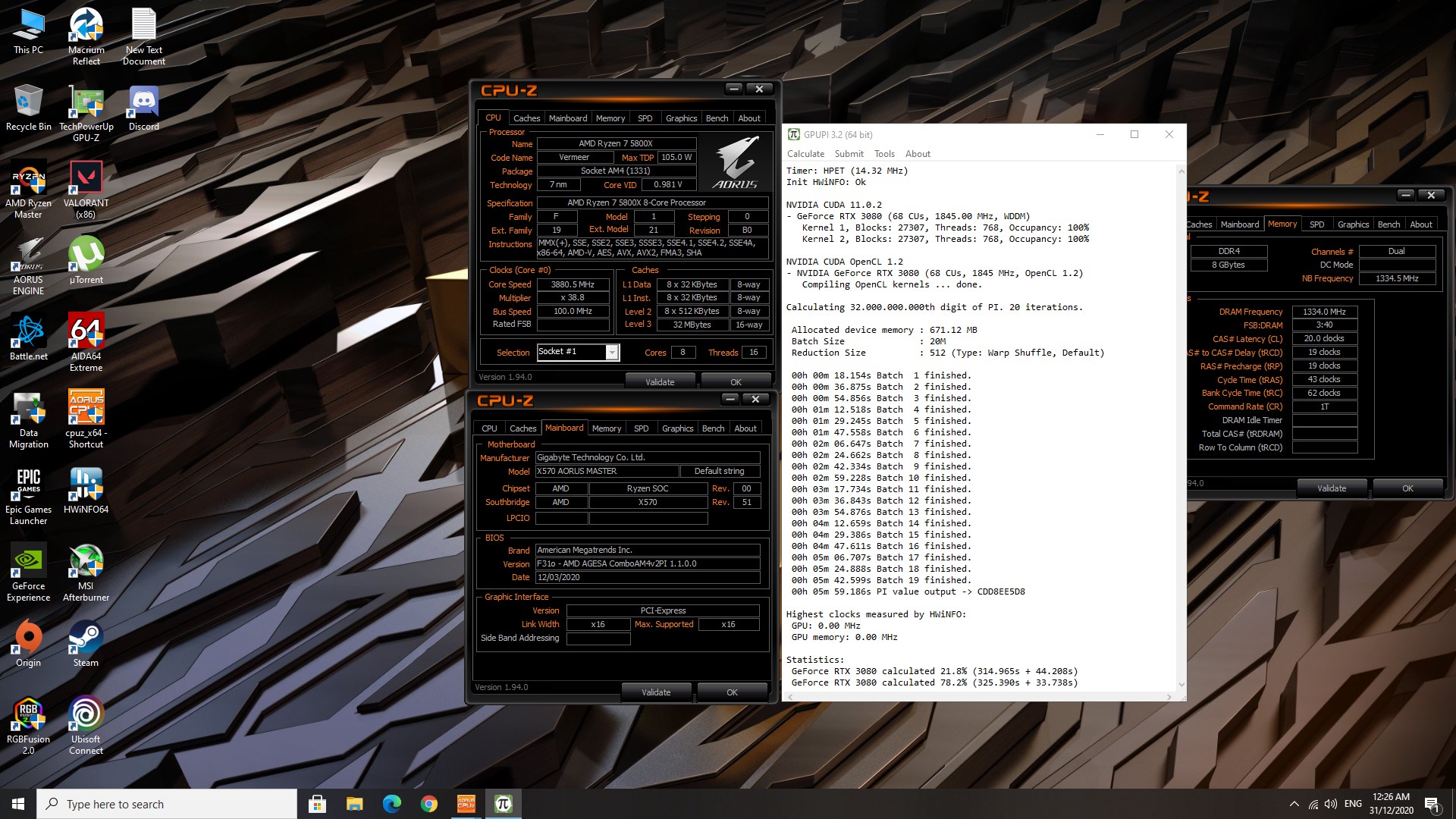Open Microsoft Store from the taskbar
The height and width of the screenshot is (819, 1456).
pyautogui.click(x=318, y=804)
